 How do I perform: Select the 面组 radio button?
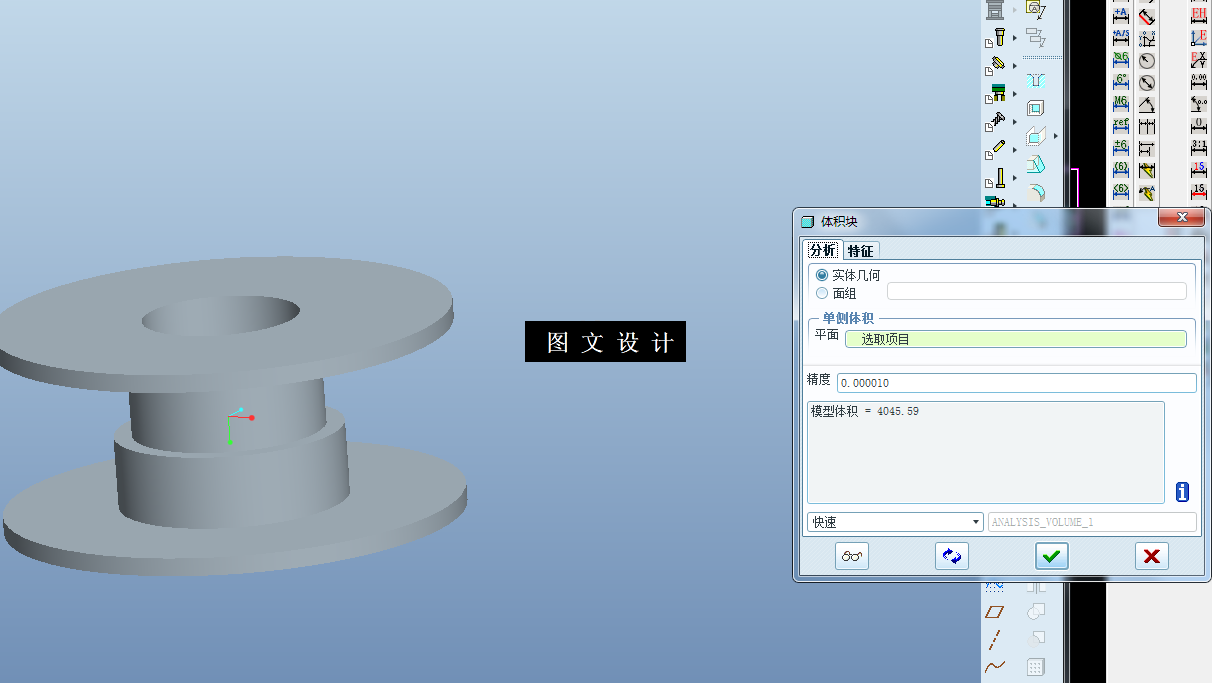(x=822, y=293)
